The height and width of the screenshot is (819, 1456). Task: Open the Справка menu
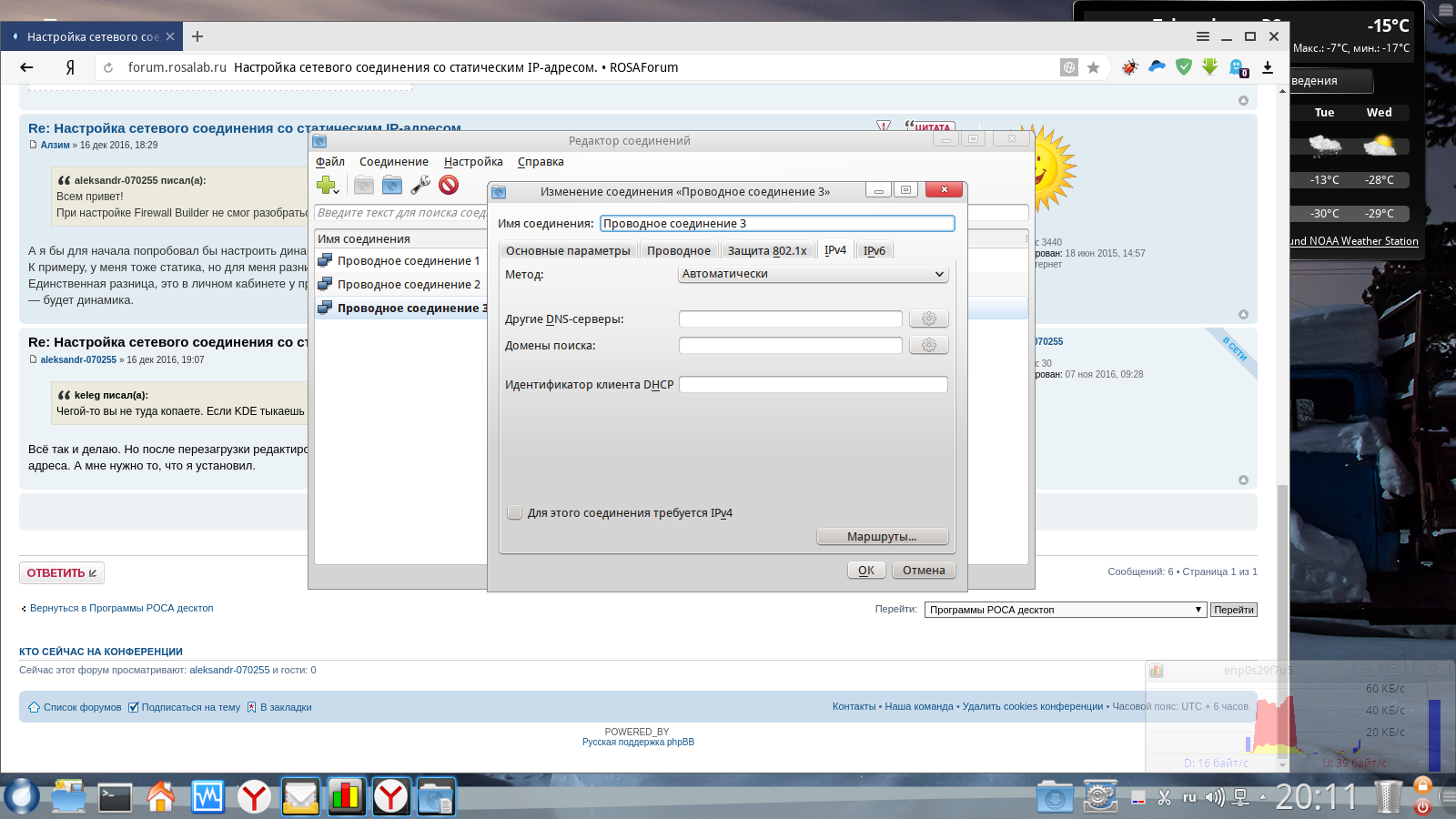tap(541, 162)
